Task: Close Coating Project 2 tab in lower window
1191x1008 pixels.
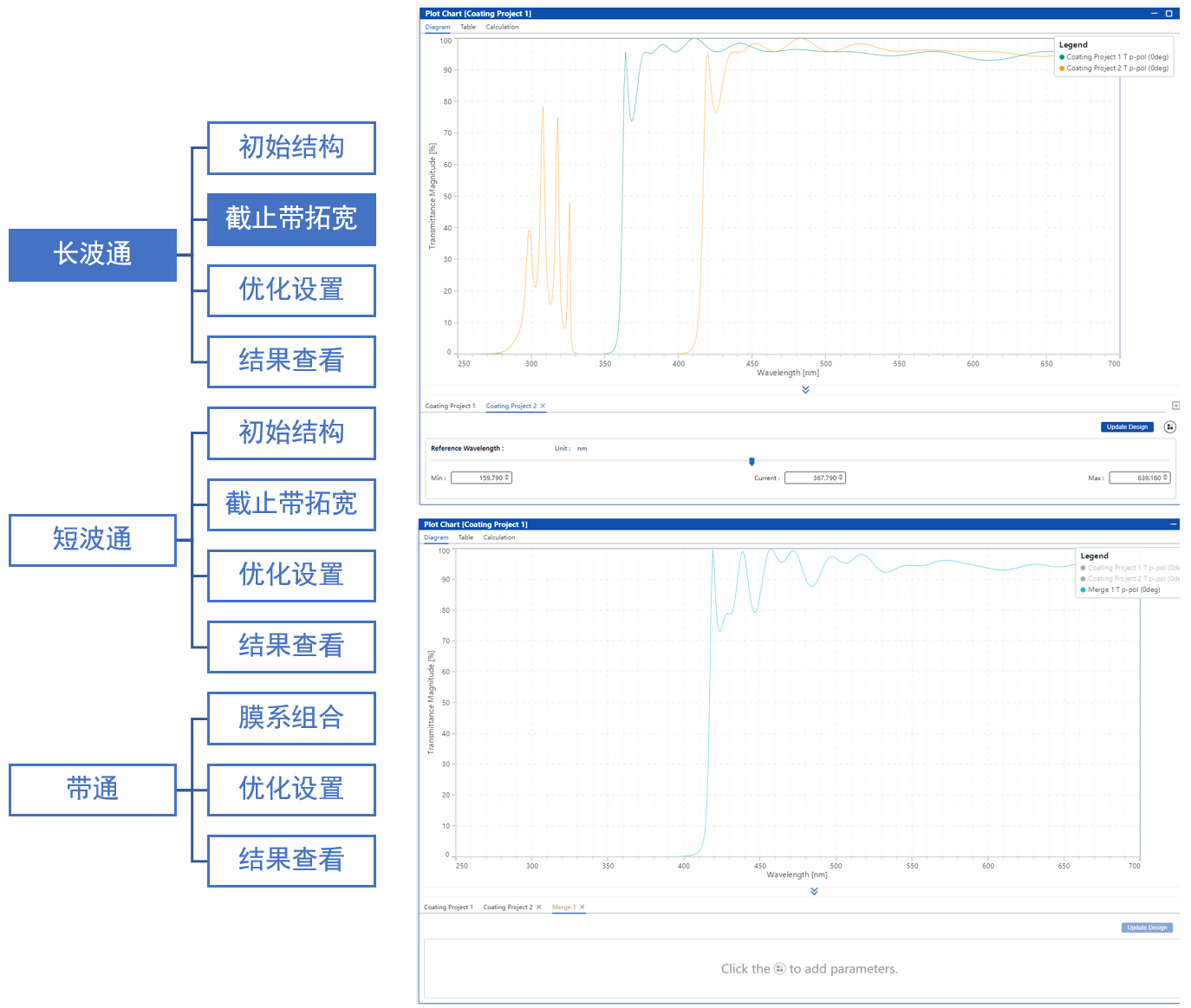Action: point(538,907)
